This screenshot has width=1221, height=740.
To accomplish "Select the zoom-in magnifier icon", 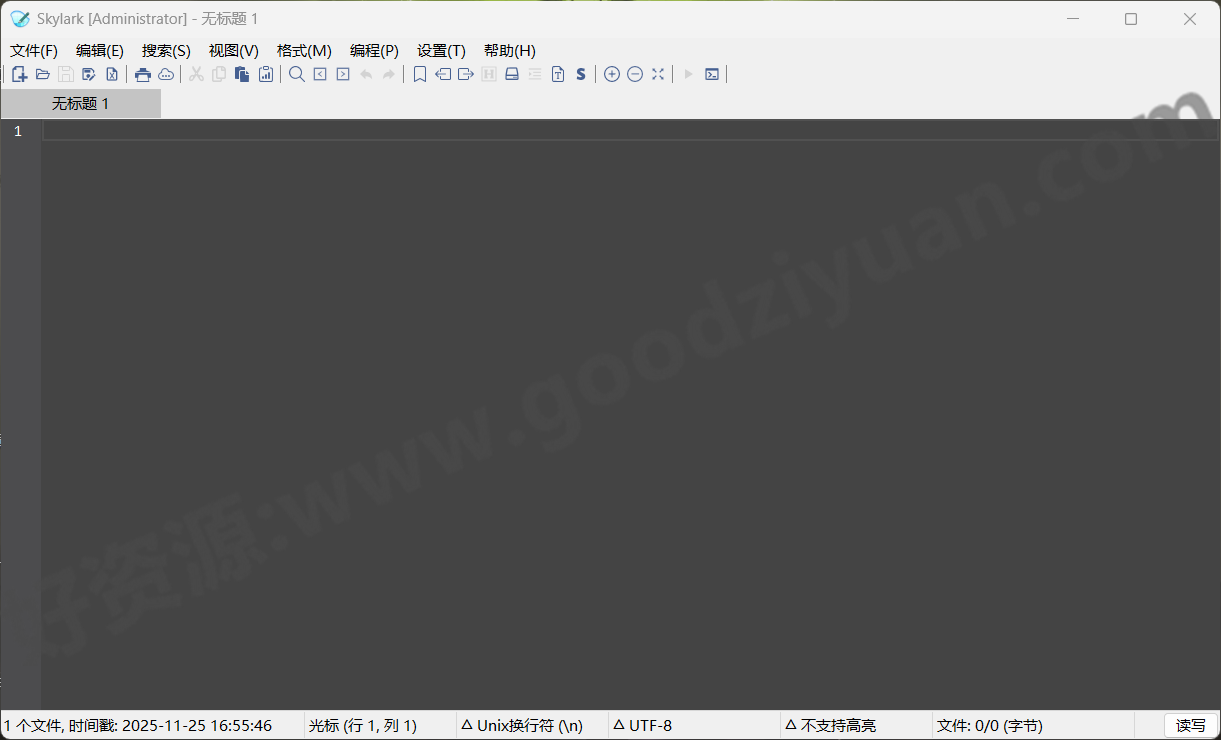I will coord(611,74).
